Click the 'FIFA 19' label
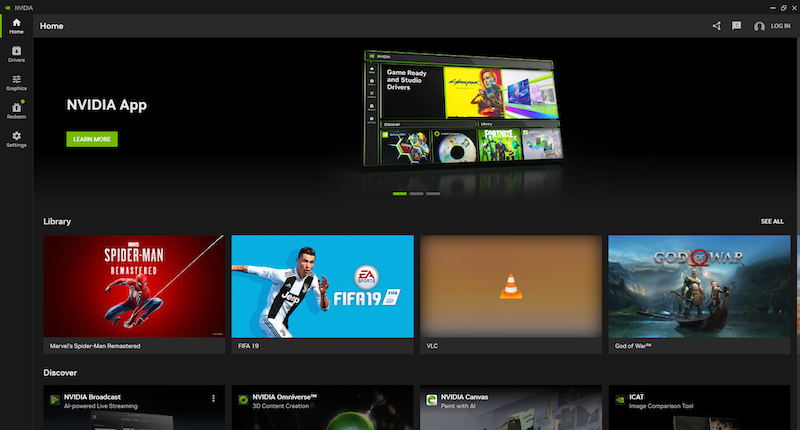The width and height of the screenshot is (800, 430). point(248,346)
